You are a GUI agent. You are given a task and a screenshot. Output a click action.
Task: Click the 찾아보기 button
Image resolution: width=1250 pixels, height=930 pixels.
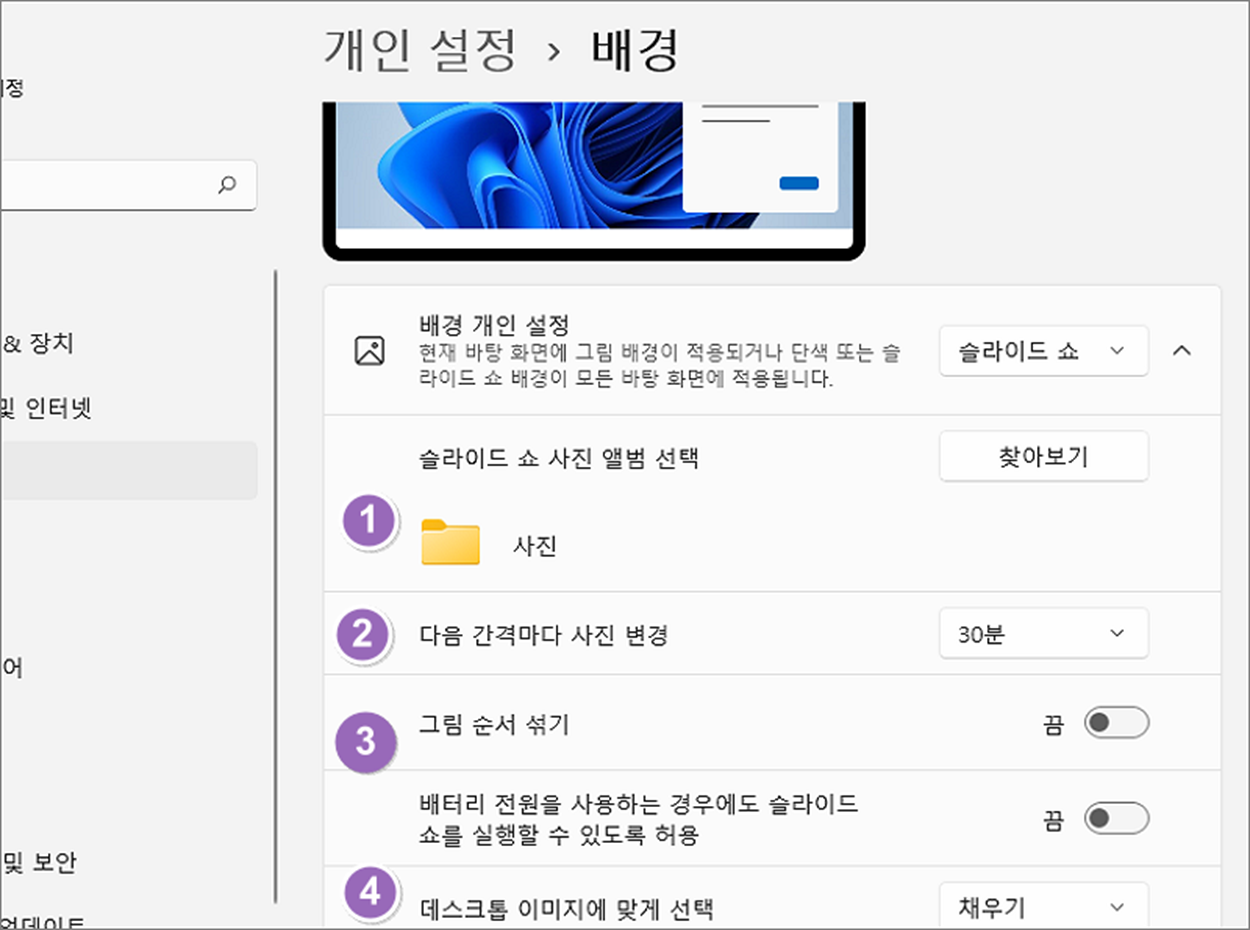tap(1043, 457)
